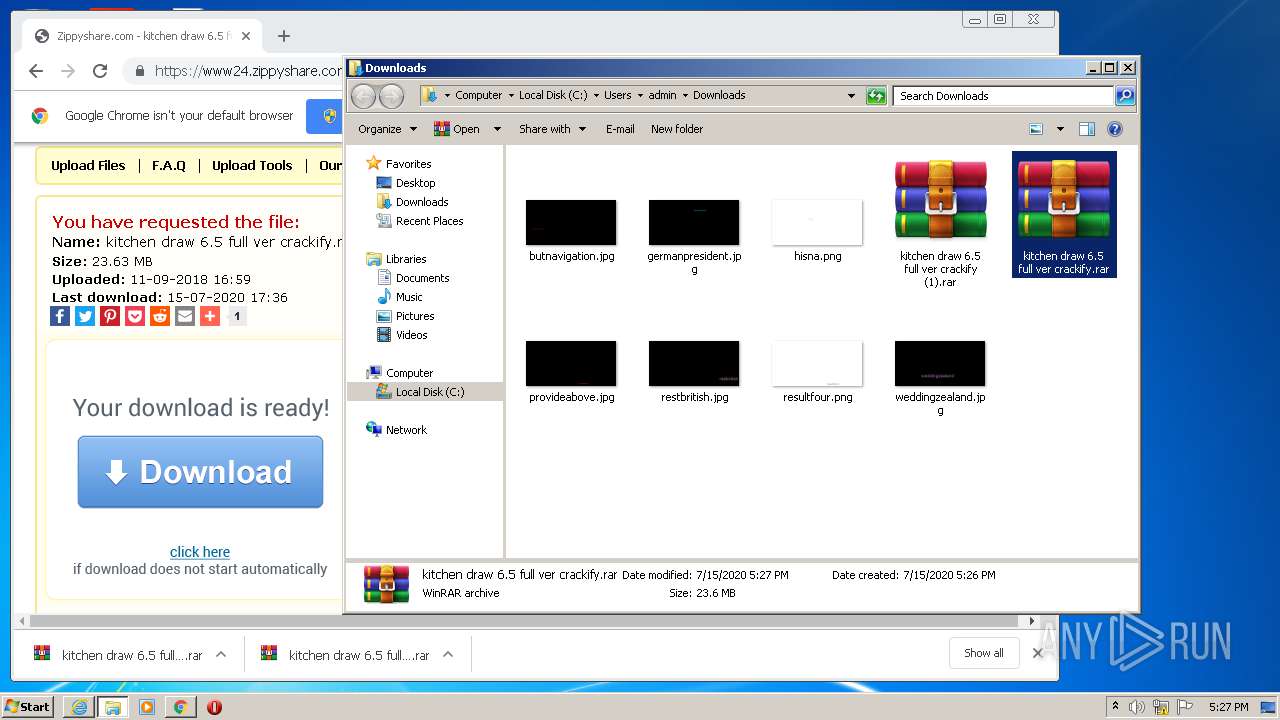Click inside Search Downloads field
Viewport: 1280px width, 720px height.
coord(1003,96)
